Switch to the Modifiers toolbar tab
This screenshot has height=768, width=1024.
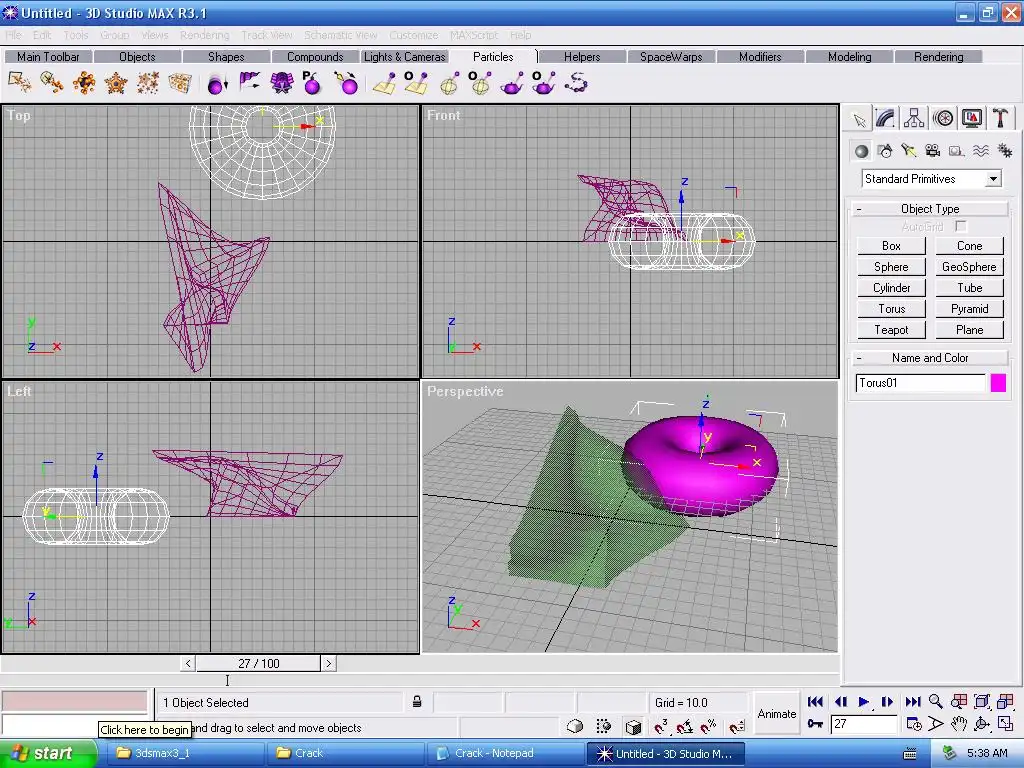point(760,57)
